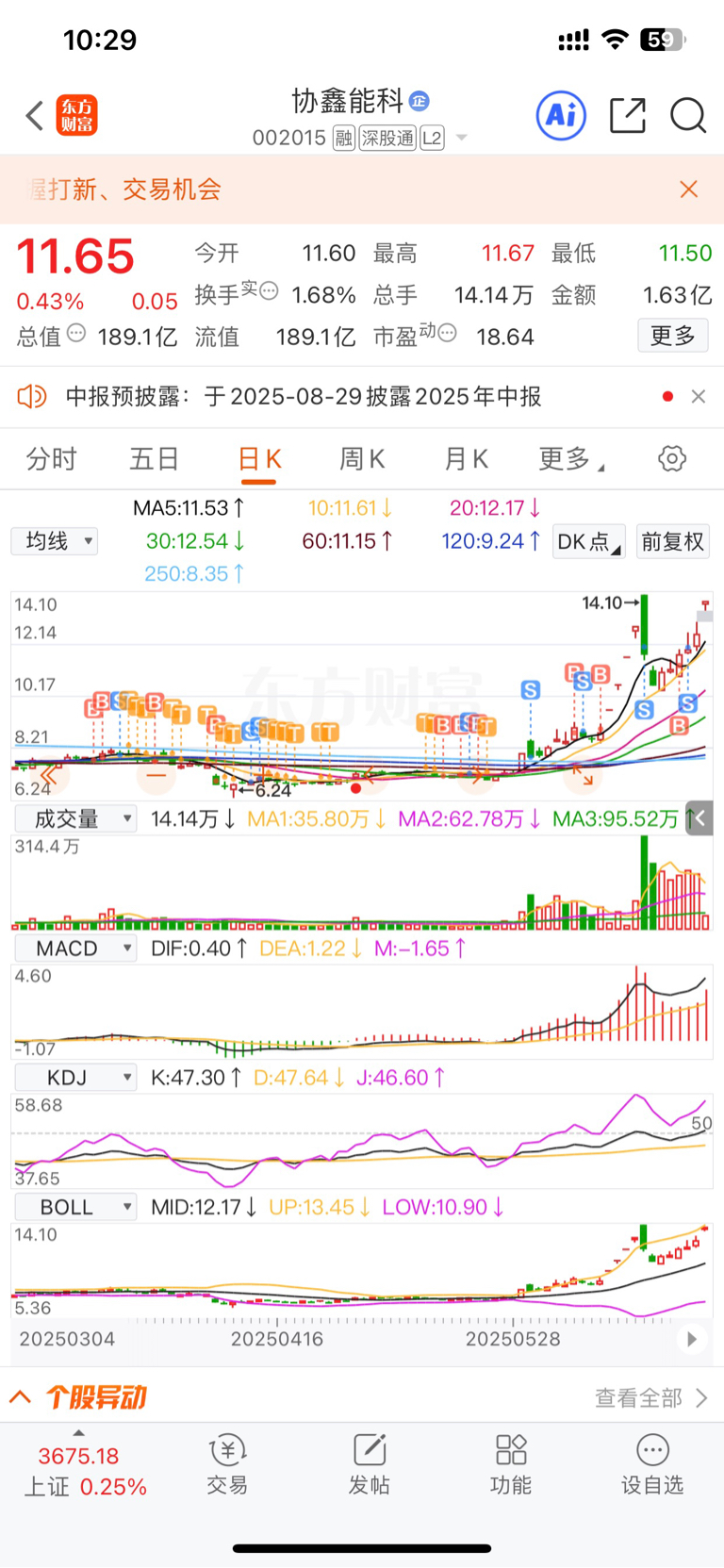This screenshot has height=1568, width=724.
Task: Dismiss the 中报预披露 notice
Action: (x=699, y=397)
